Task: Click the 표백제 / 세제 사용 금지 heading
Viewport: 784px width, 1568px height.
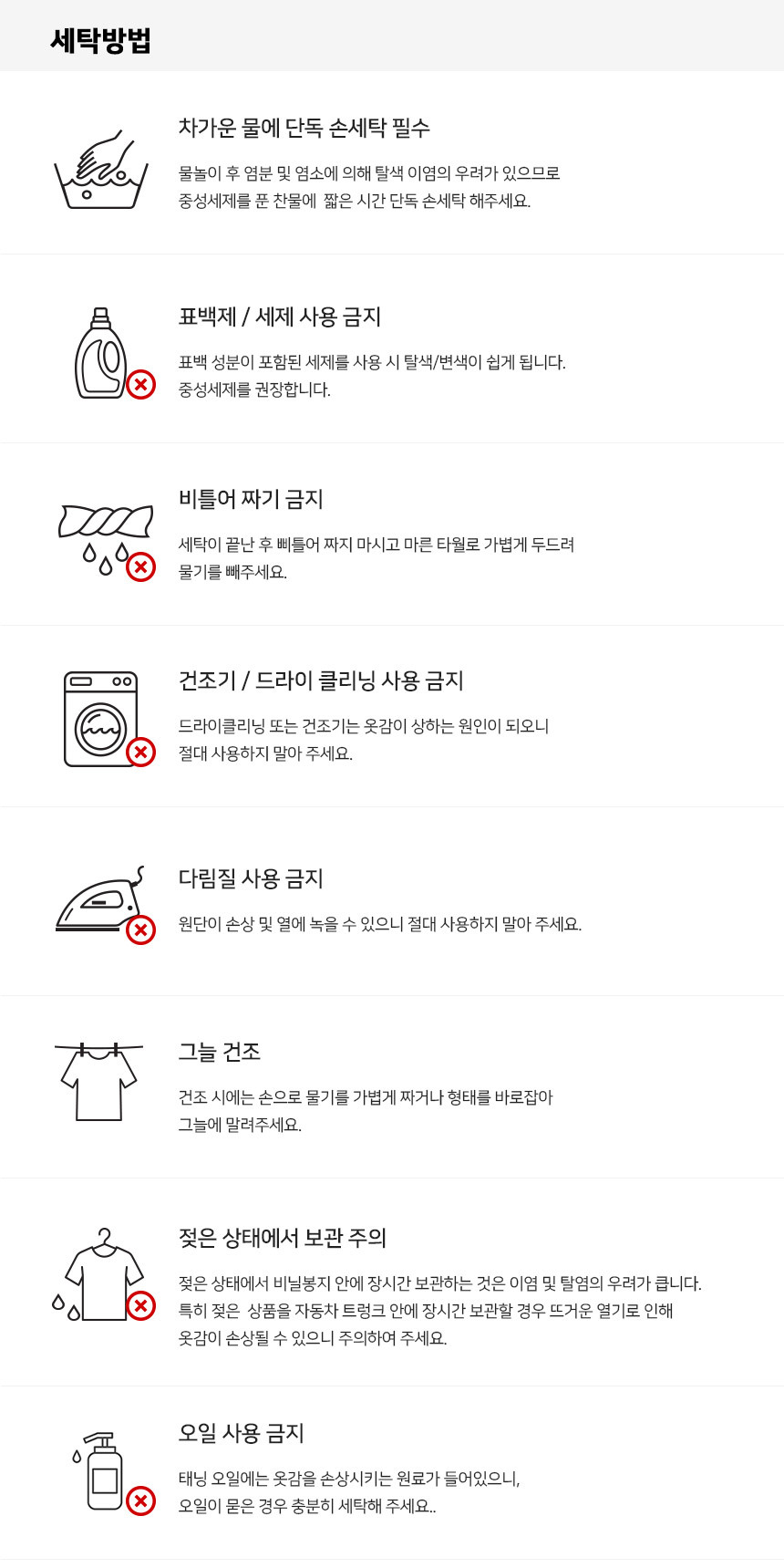Action: point(280,317)
